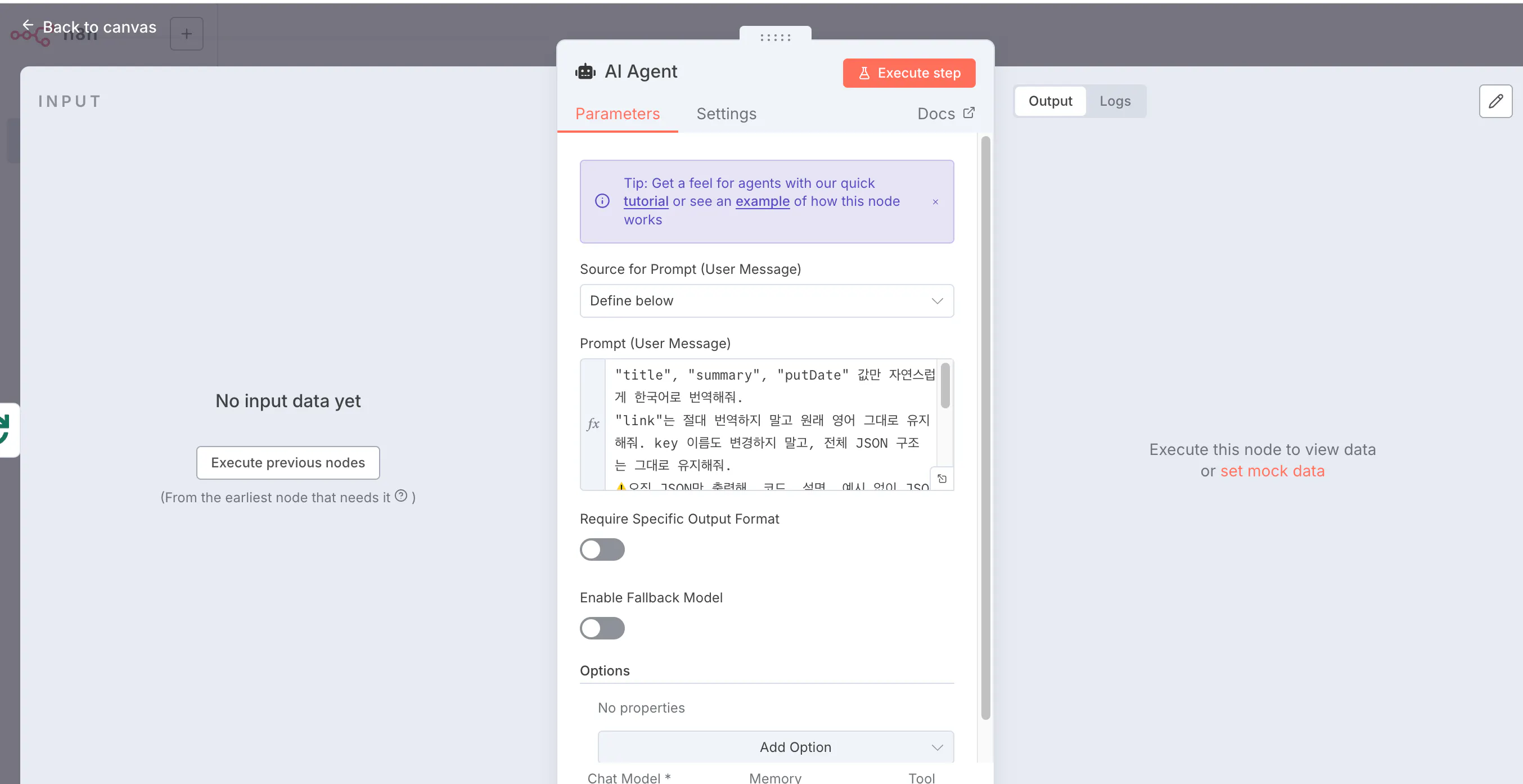
Task: Go back to canvas via arrow icon
Action: [x=27, y=24]
